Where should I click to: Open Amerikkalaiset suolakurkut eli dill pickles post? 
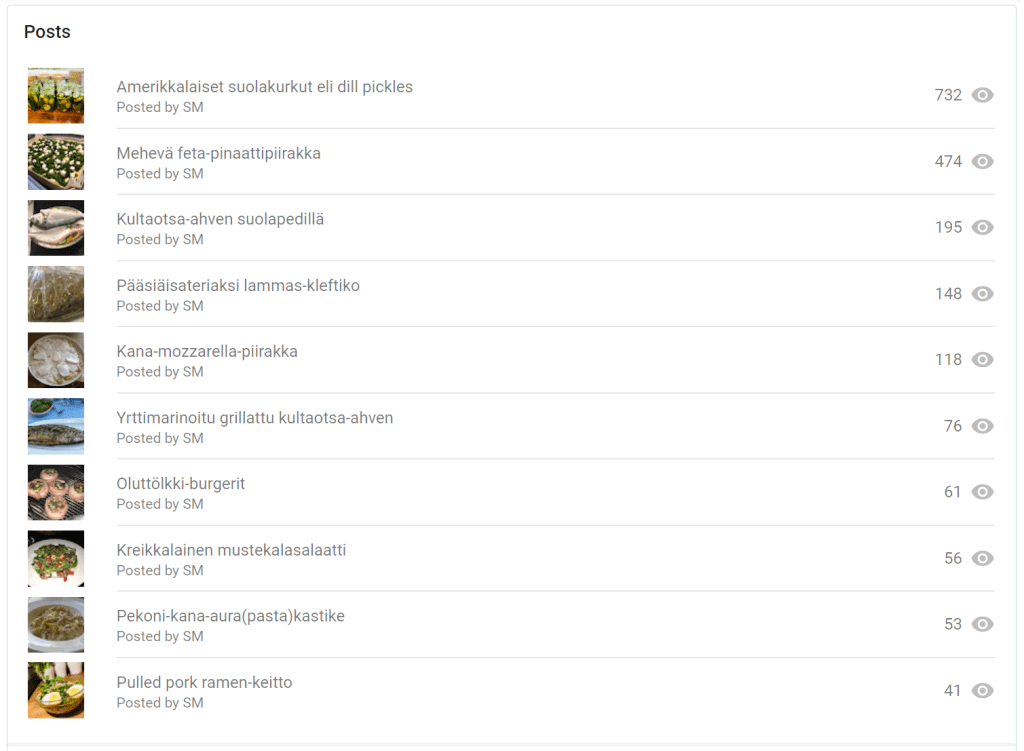(x=264, y=87)
